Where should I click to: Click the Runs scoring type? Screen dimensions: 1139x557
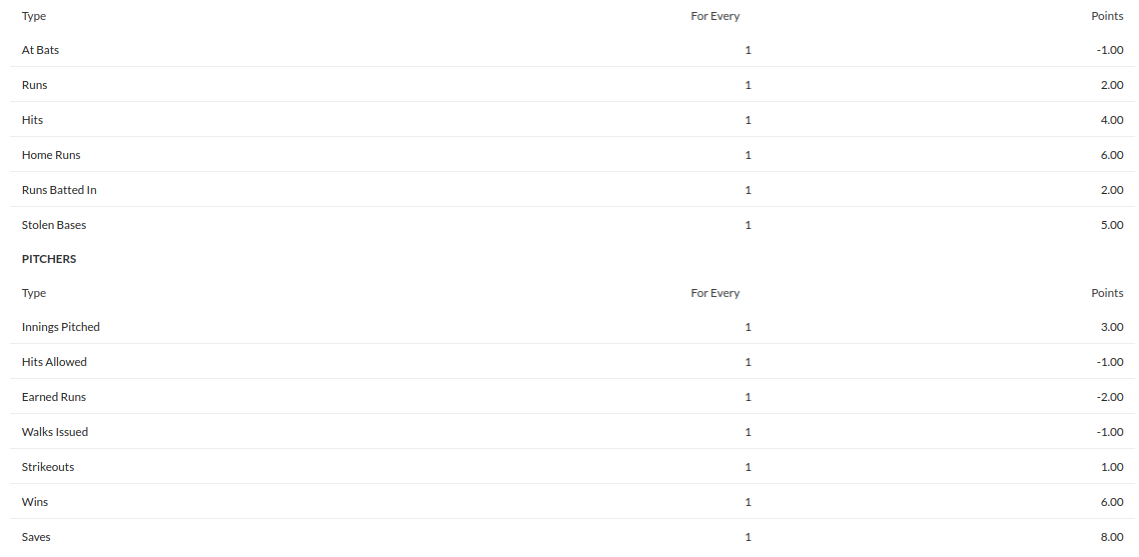(34, 85)
